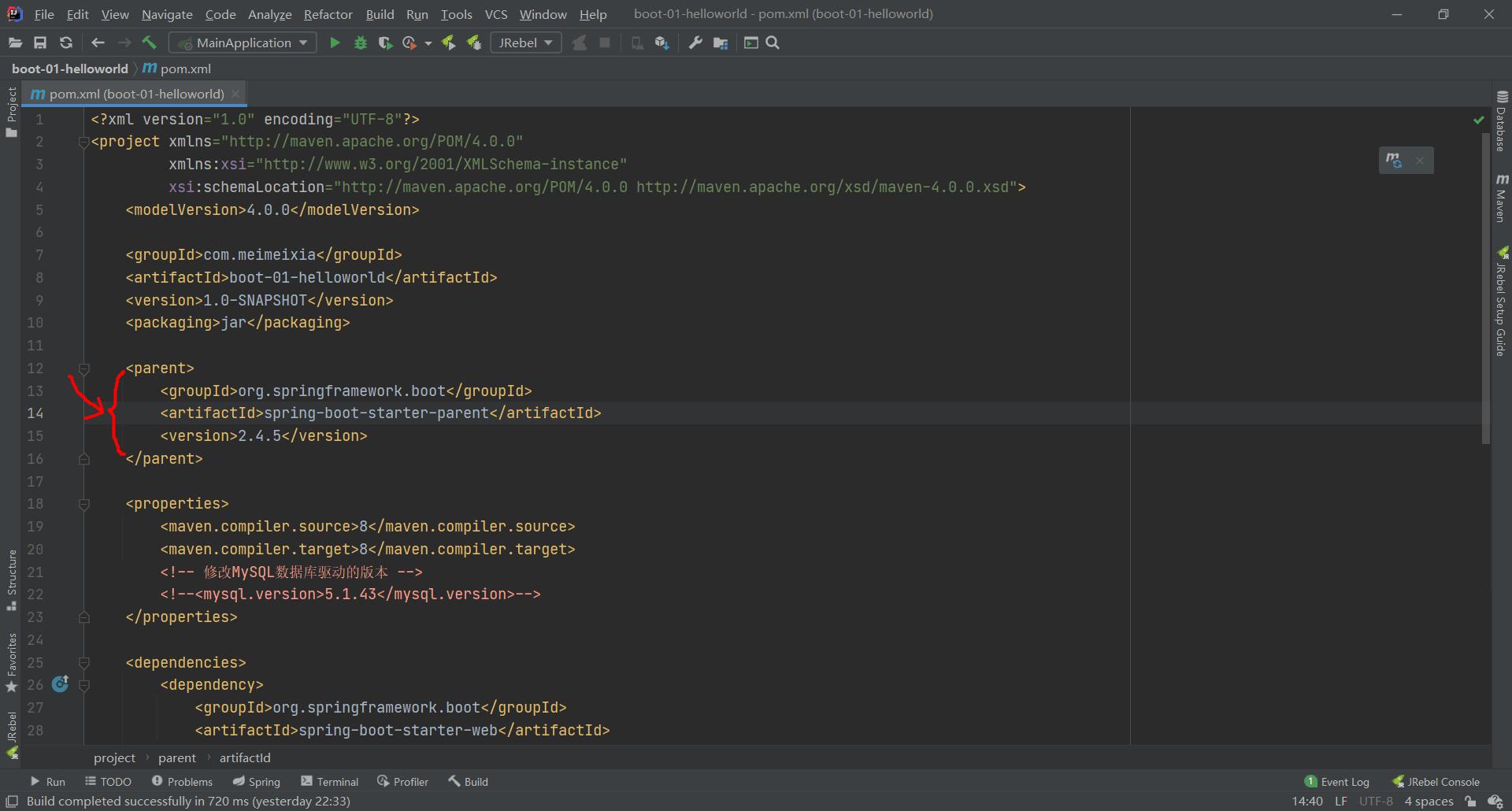The height and width of the screenshot is (811, 1512).
Task: Collapse the parent block on line 12
Action: (83, 368)
